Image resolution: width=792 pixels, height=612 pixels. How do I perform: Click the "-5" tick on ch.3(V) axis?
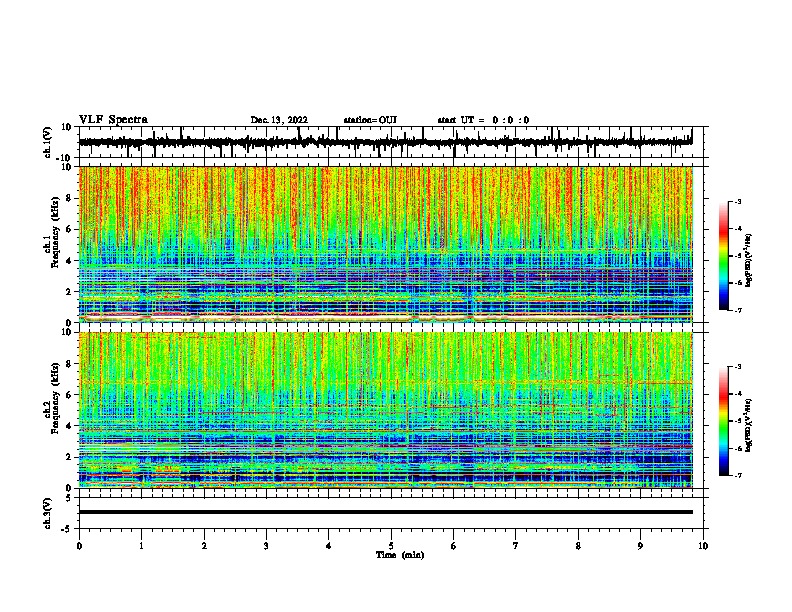68,529
